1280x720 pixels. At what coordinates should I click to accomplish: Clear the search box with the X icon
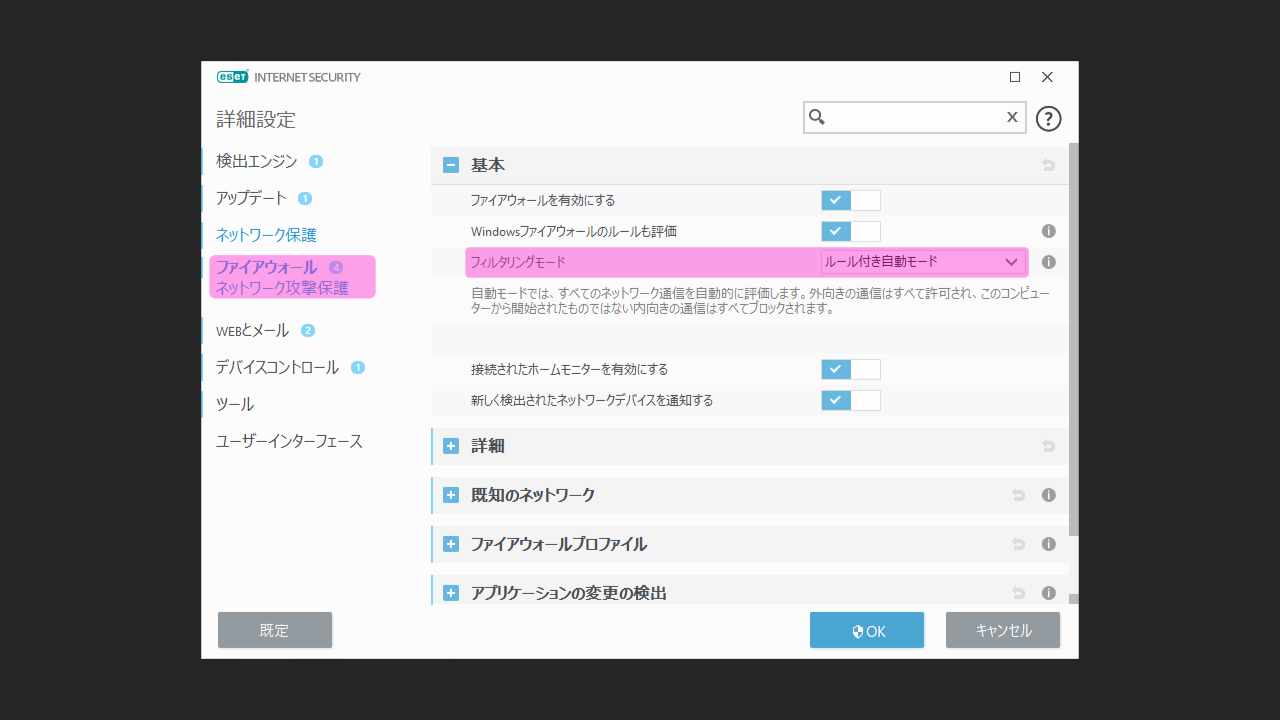tap(1011, 117)
